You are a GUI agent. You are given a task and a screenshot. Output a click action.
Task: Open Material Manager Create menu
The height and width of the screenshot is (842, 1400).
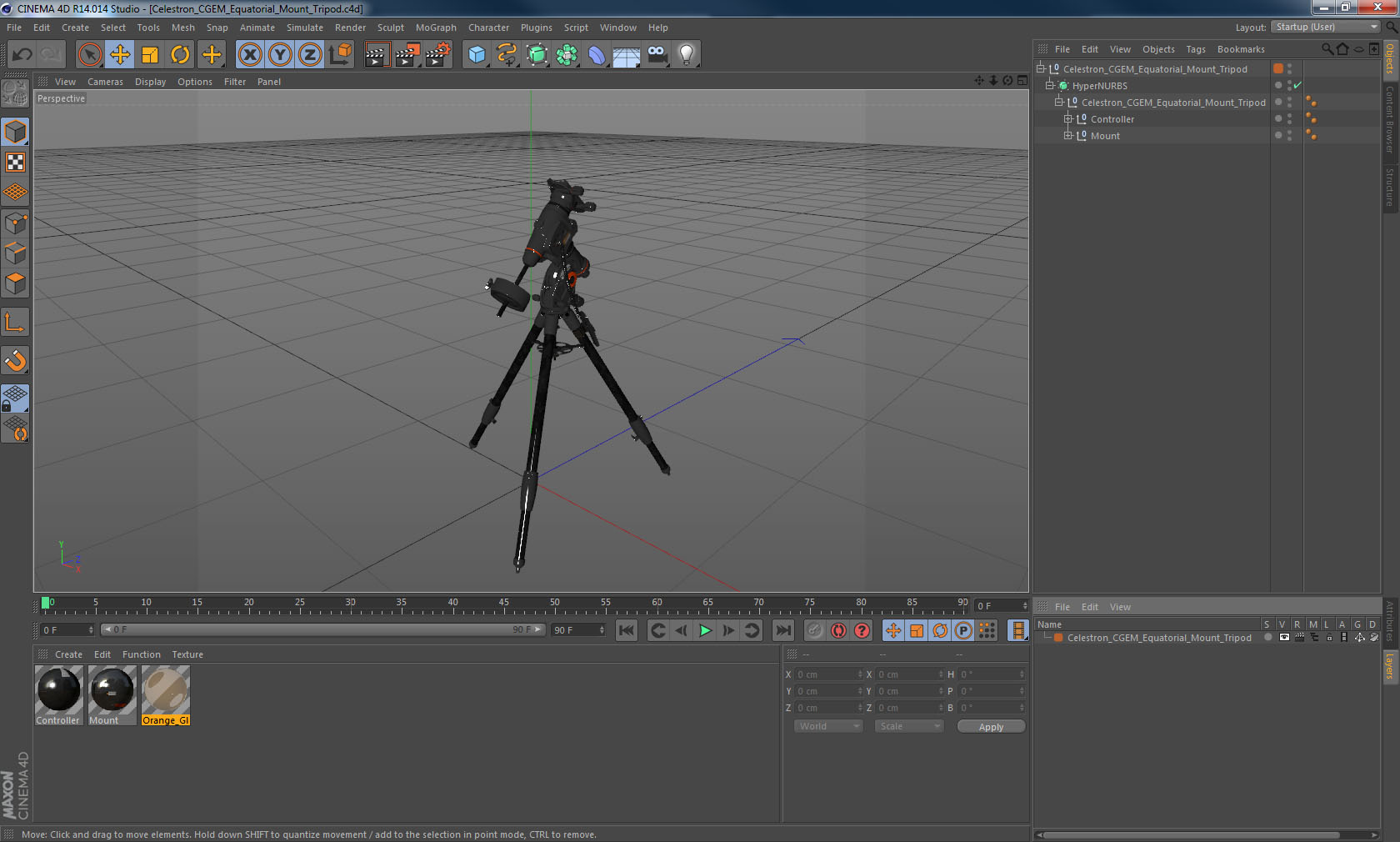(68, 654)
